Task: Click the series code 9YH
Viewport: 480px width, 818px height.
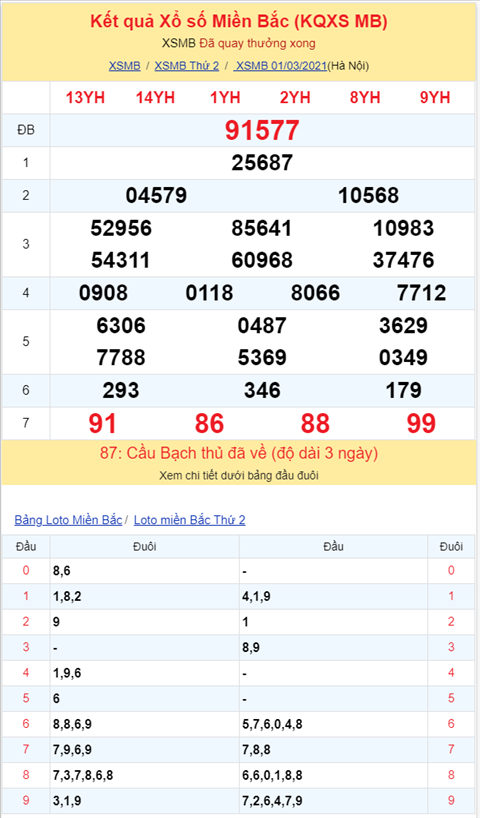Action: point(435,98)
